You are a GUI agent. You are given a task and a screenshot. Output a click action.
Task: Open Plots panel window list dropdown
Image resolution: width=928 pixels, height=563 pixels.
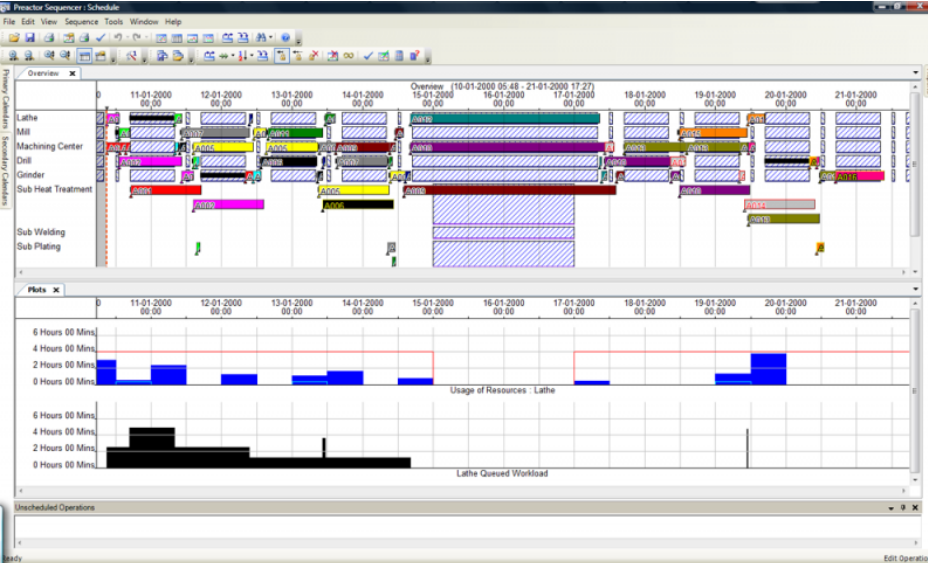tap(916, 289)
